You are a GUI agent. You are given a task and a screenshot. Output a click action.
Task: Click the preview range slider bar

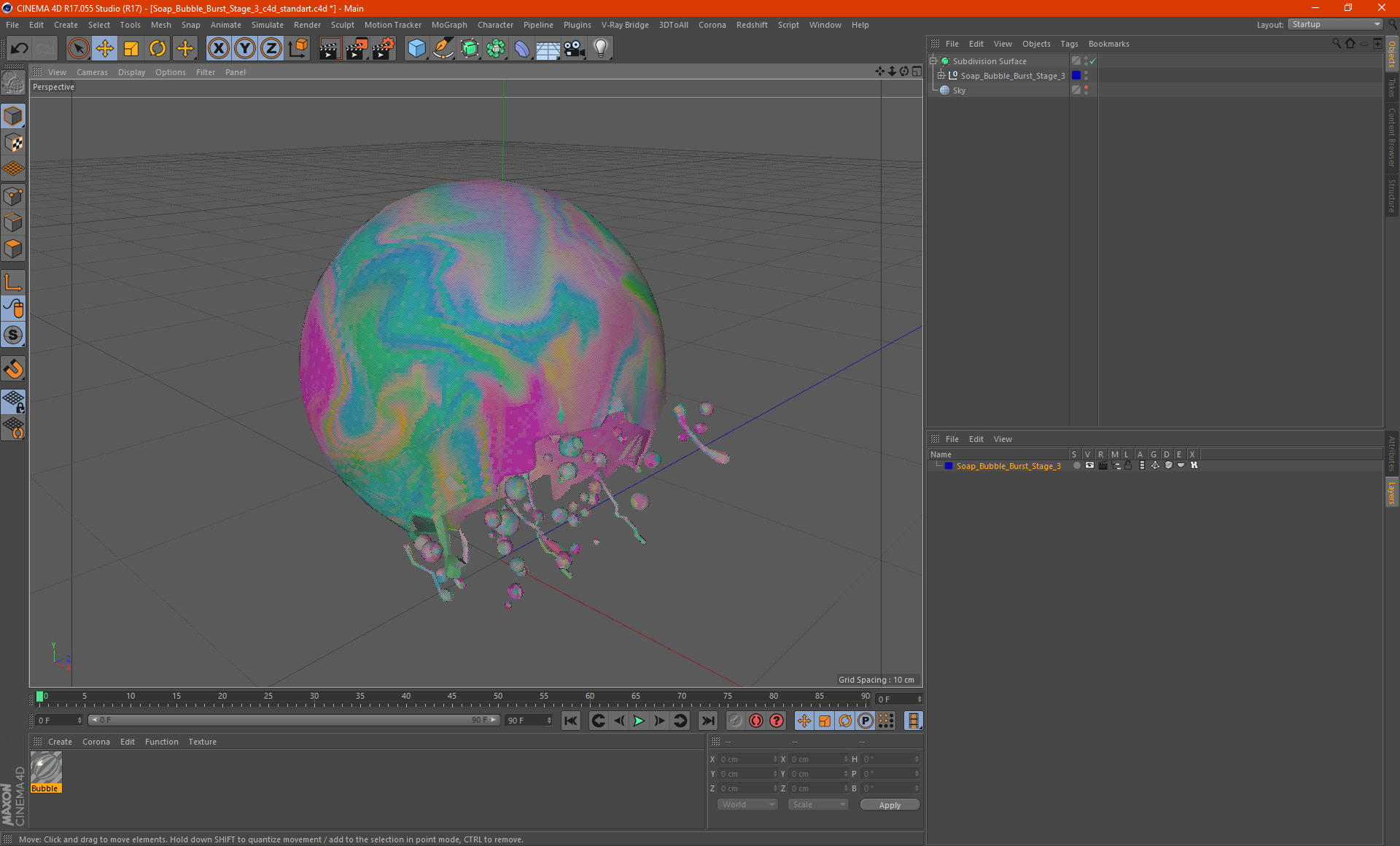(294, 720)
